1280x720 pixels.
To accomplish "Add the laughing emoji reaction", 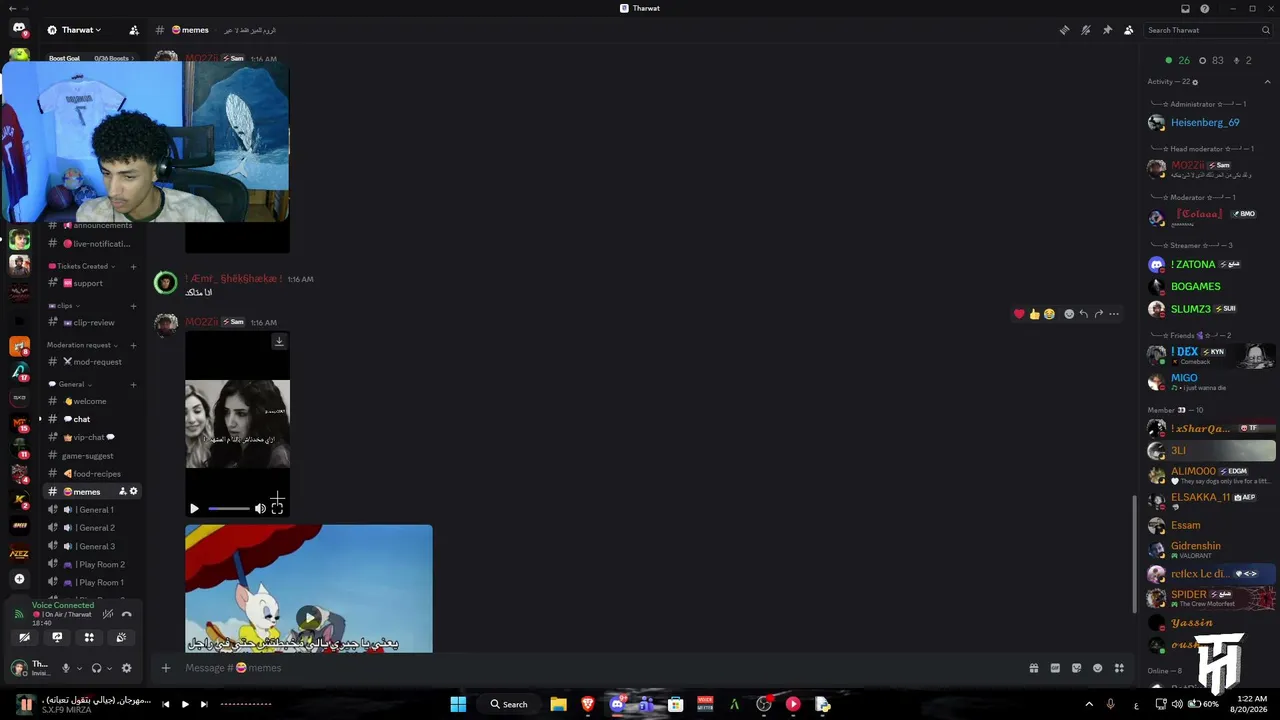I will [x=1049, y=314].
